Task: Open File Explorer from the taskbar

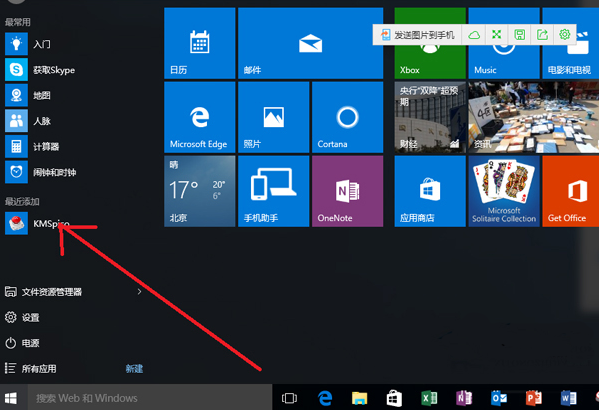Action: [x=360, y=398]
